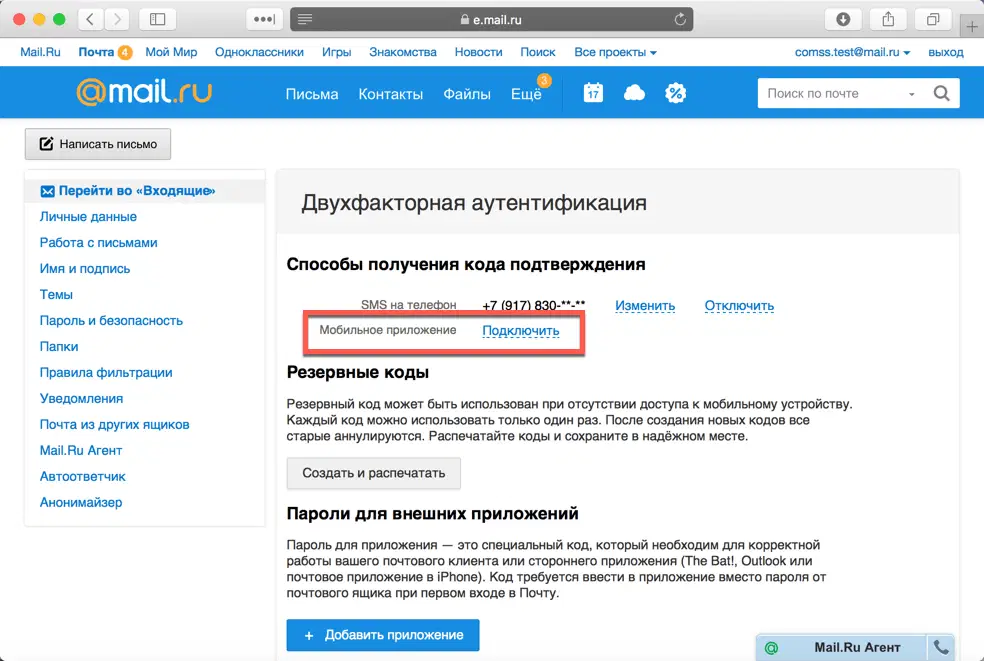Click the e.mail.ru address bar
The width and height of the screenshot is (984, 661).
491,19
